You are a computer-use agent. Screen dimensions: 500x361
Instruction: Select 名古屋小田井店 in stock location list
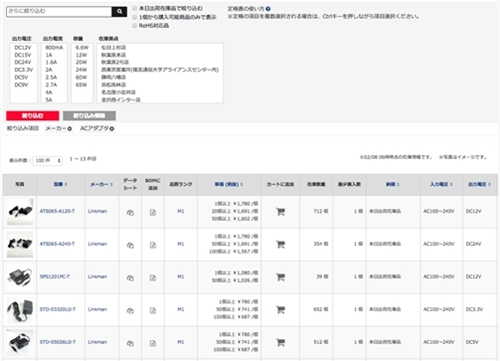pyautogui.click(x=118, y=92)
